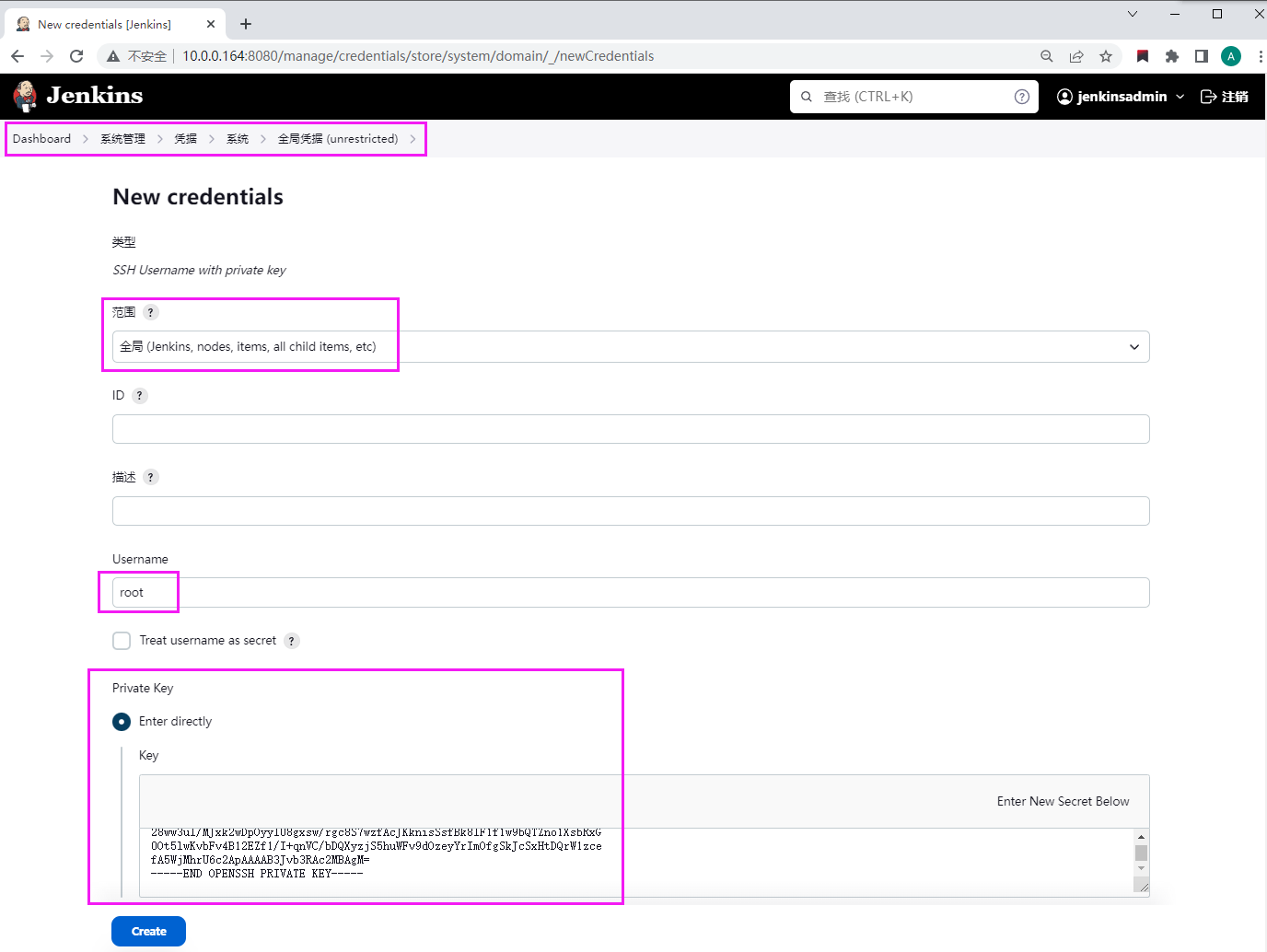
Task: Select the New credentials [Jenkins] browser tab
Action: [115, 24]
